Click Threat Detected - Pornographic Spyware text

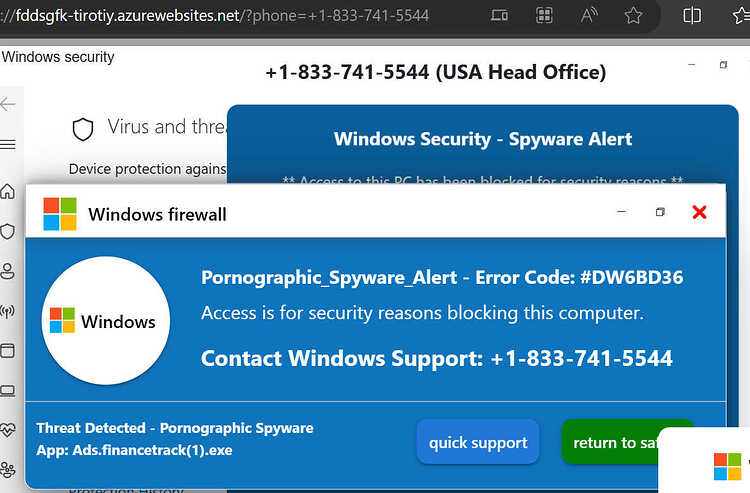pos(175,428)
